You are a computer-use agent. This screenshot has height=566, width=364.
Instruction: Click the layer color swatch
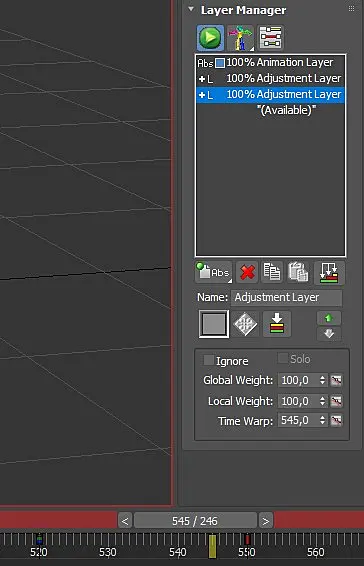click(214, 324)
